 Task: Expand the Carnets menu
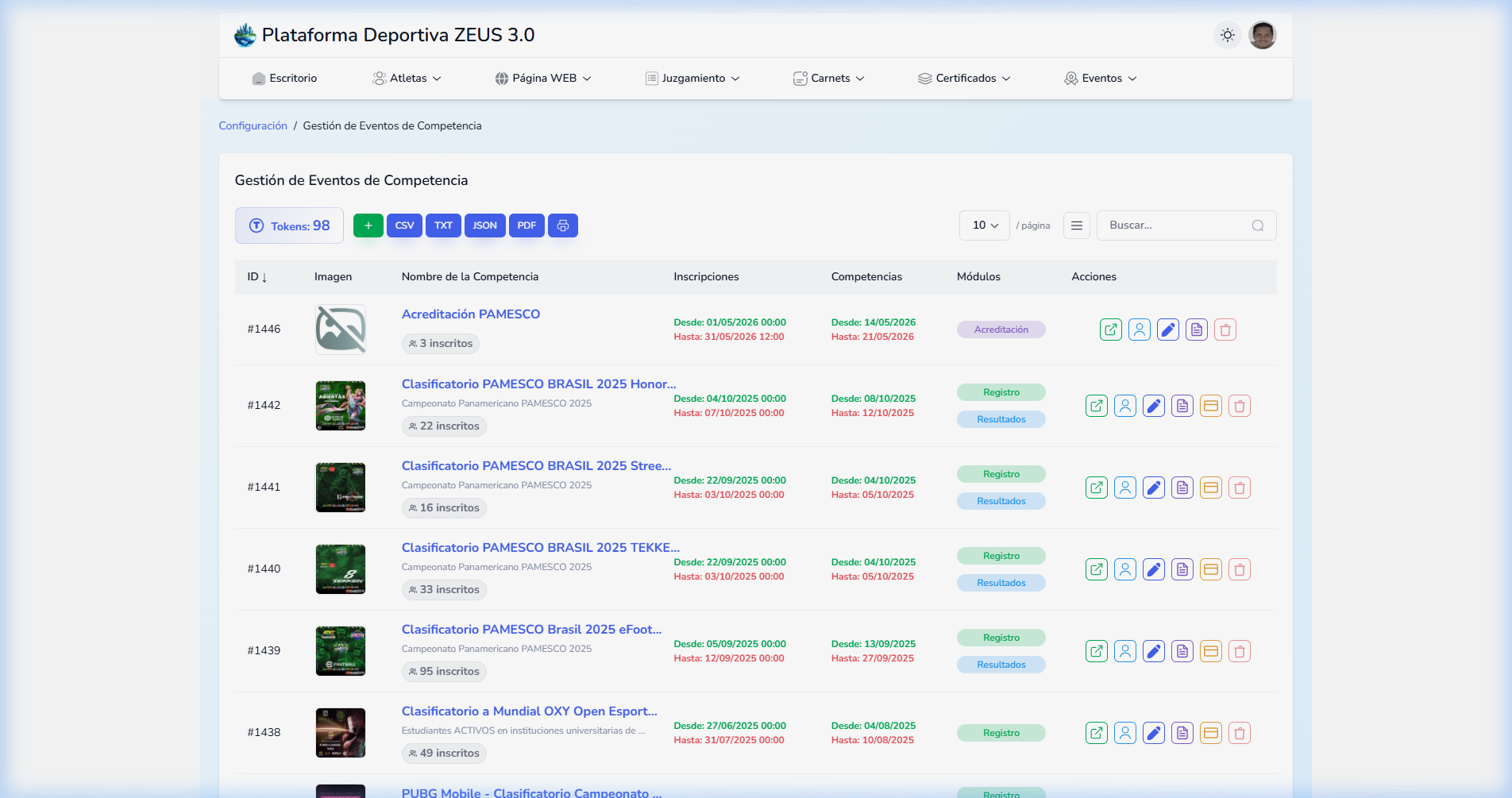pos(829,78)
